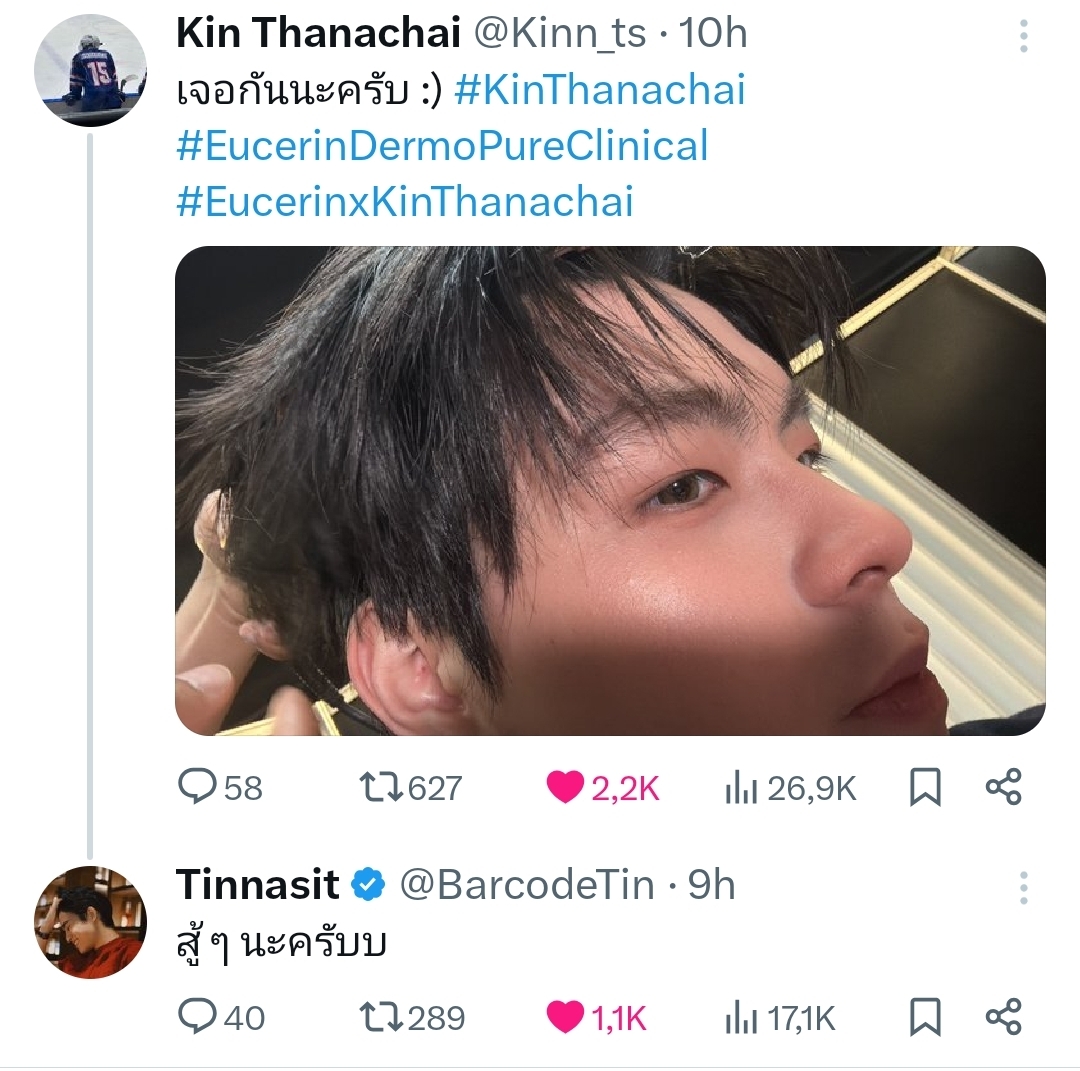Open the #EucerinxKinThanachai hashtag
This screenshot has width=1080, height=1071.
pyautogui.click(x=405, y=201)
